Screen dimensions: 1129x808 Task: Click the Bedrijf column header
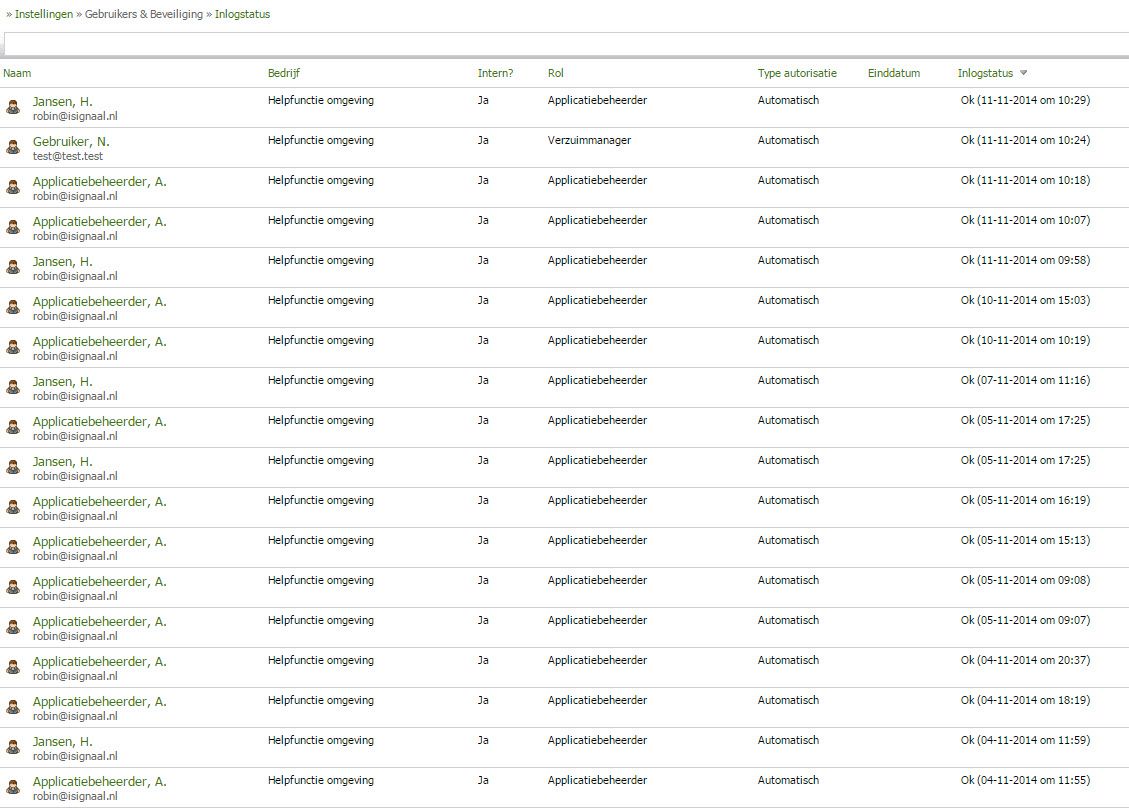tap(284, 73)
